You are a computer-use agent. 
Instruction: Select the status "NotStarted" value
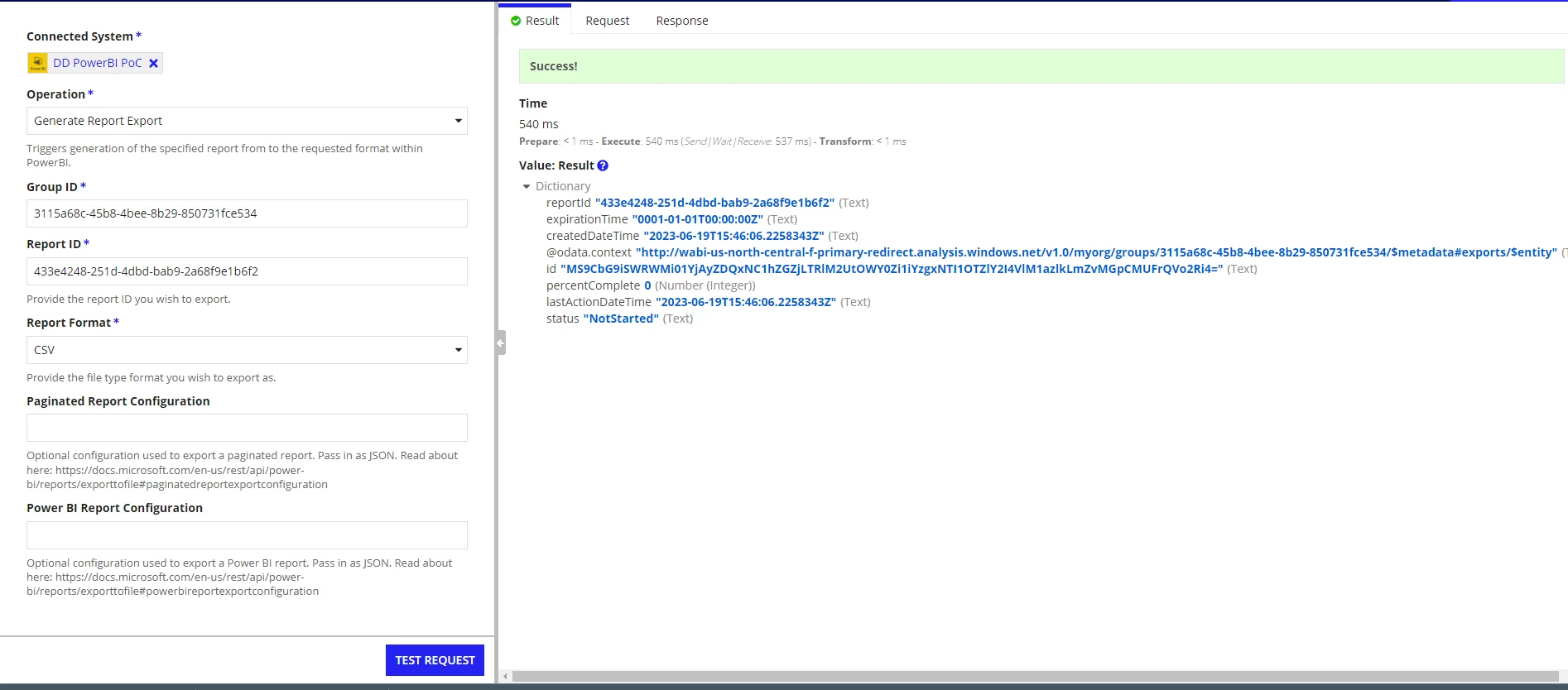point(621,319)
